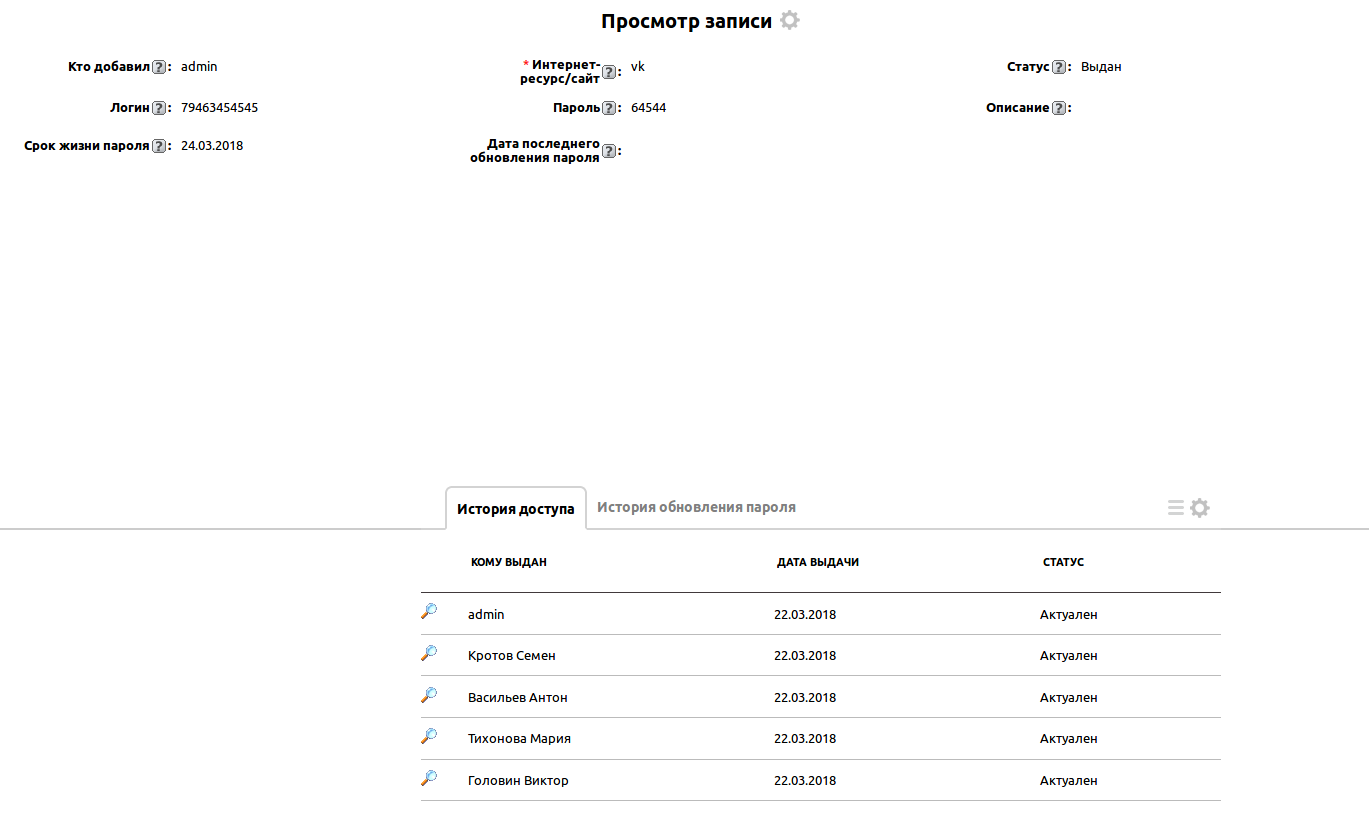1369x824 pixels.
Task: Open the admin row magnifier icon
Action: (429, 612)
